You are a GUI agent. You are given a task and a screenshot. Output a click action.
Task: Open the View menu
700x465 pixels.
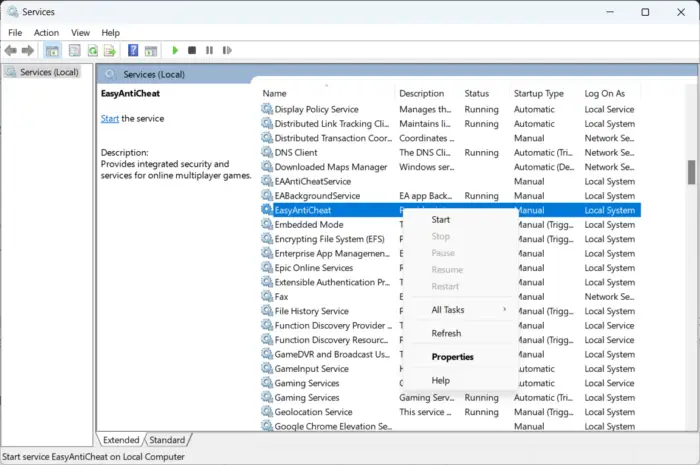[80, 33]
